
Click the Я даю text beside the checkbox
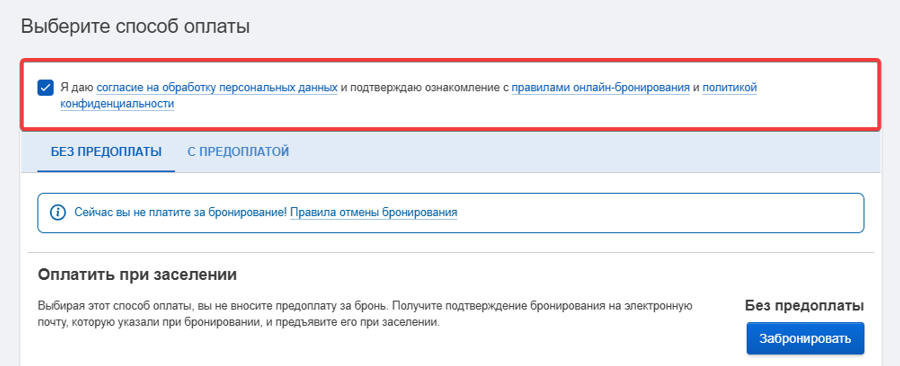[x=76, y=88]
